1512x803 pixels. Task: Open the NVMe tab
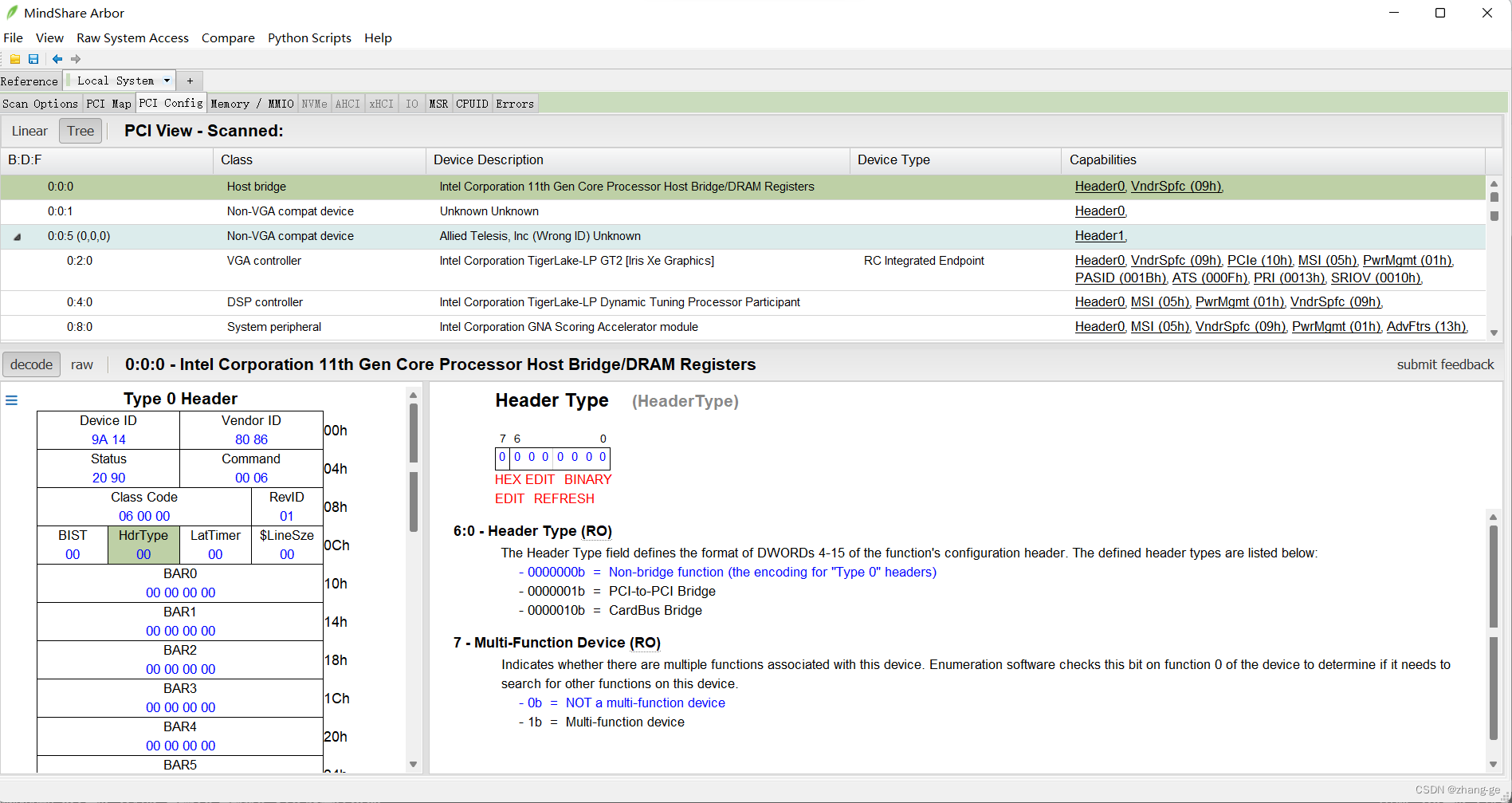[x=314, y=104]
